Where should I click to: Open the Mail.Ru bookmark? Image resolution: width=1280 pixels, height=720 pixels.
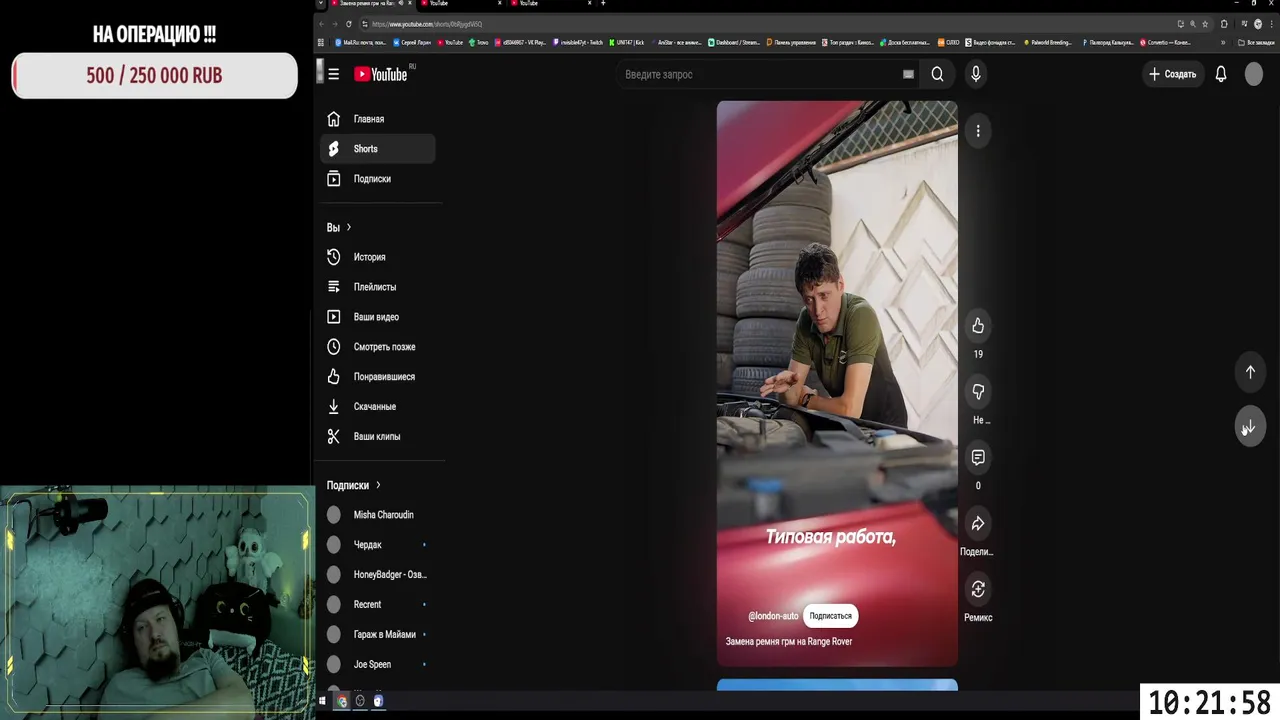pos(363,43)
